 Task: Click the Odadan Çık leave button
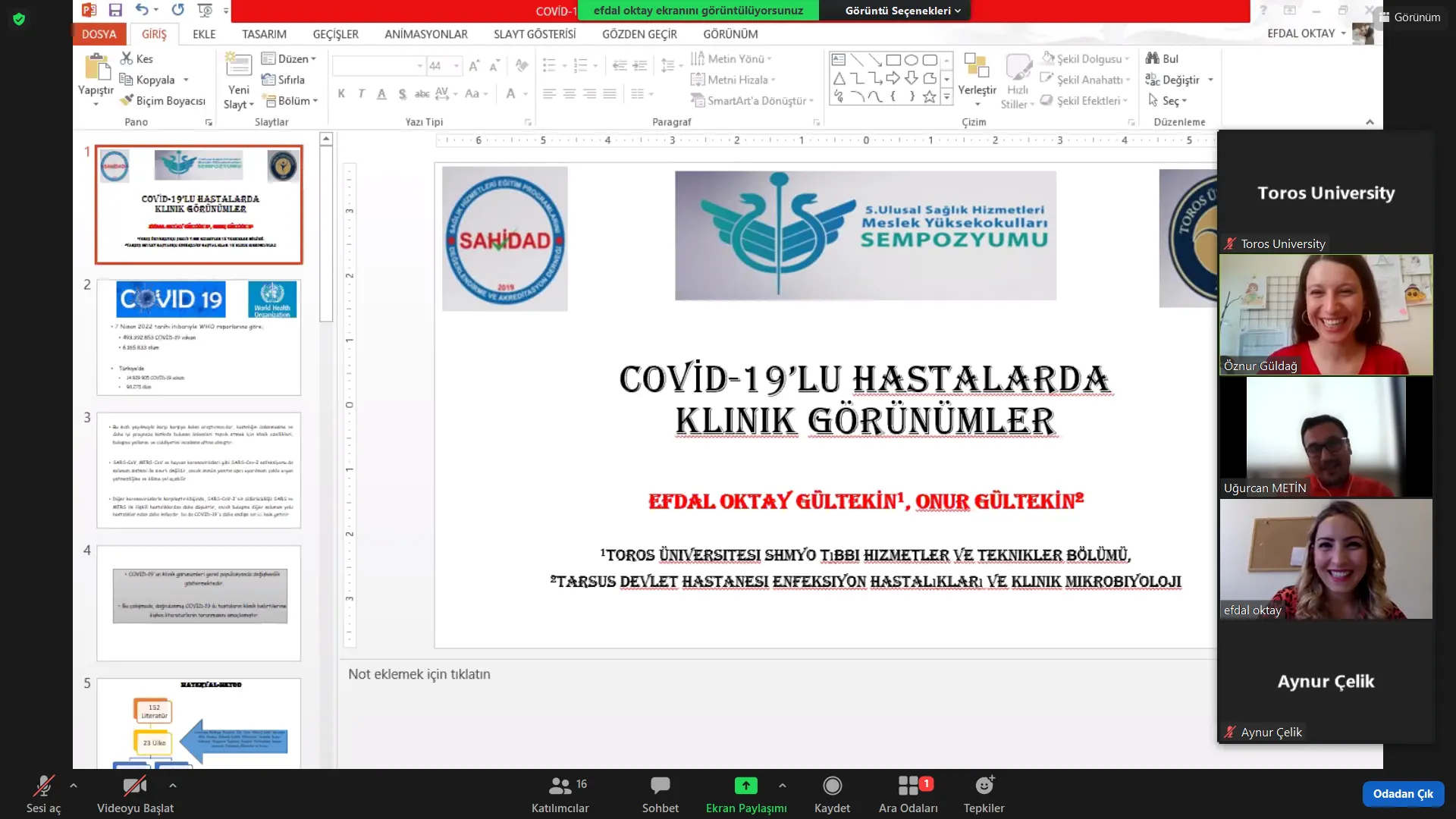[x=1403, y=794]
